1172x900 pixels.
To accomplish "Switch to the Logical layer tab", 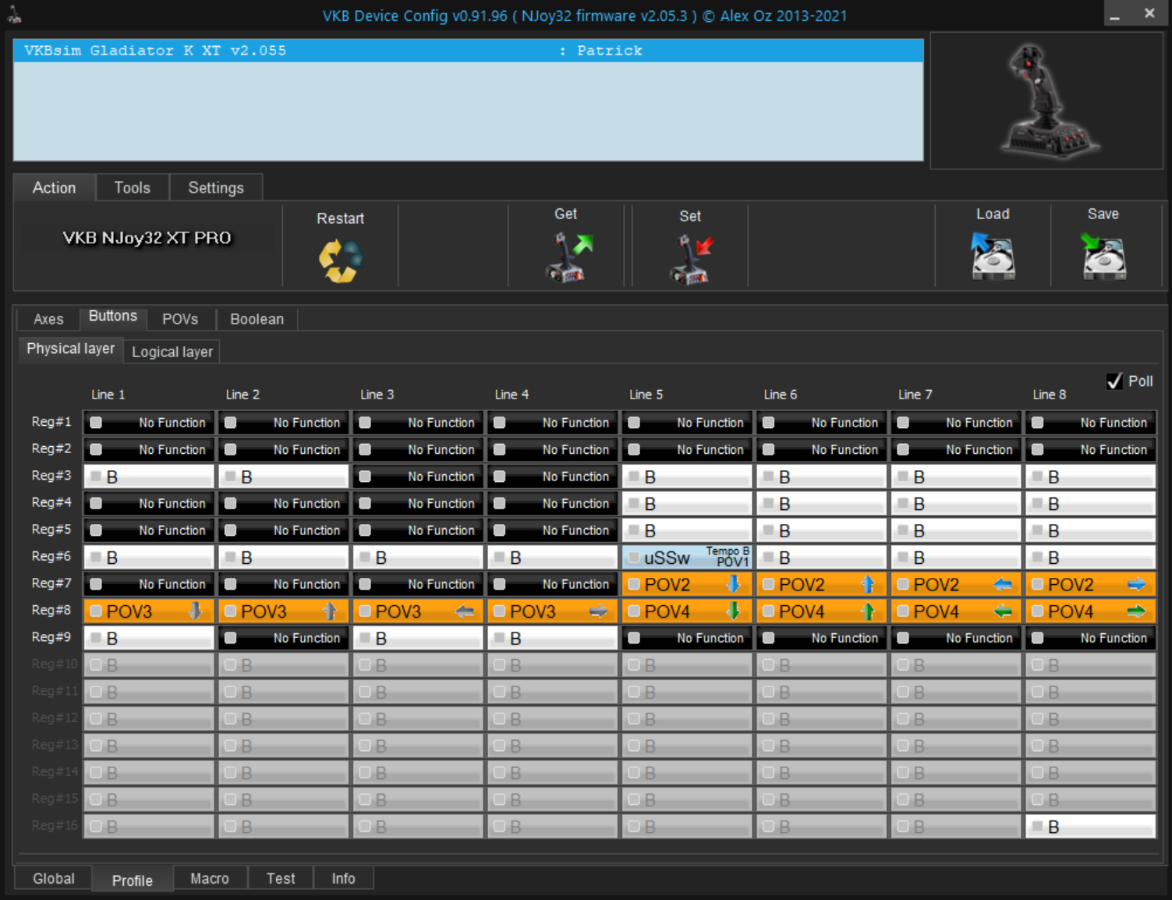I will click(x=172, y=352).
